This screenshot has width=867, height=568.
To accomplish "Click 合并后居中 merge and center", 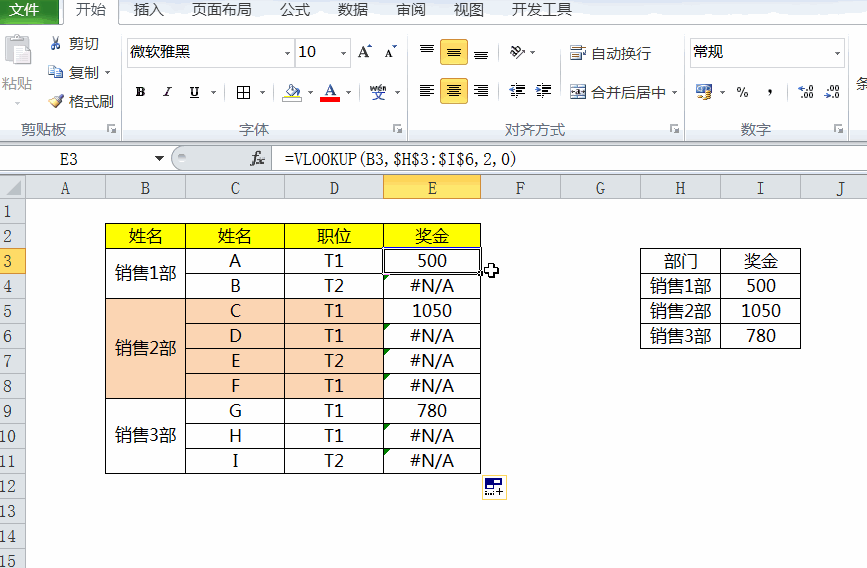I will tap(618, 92).
